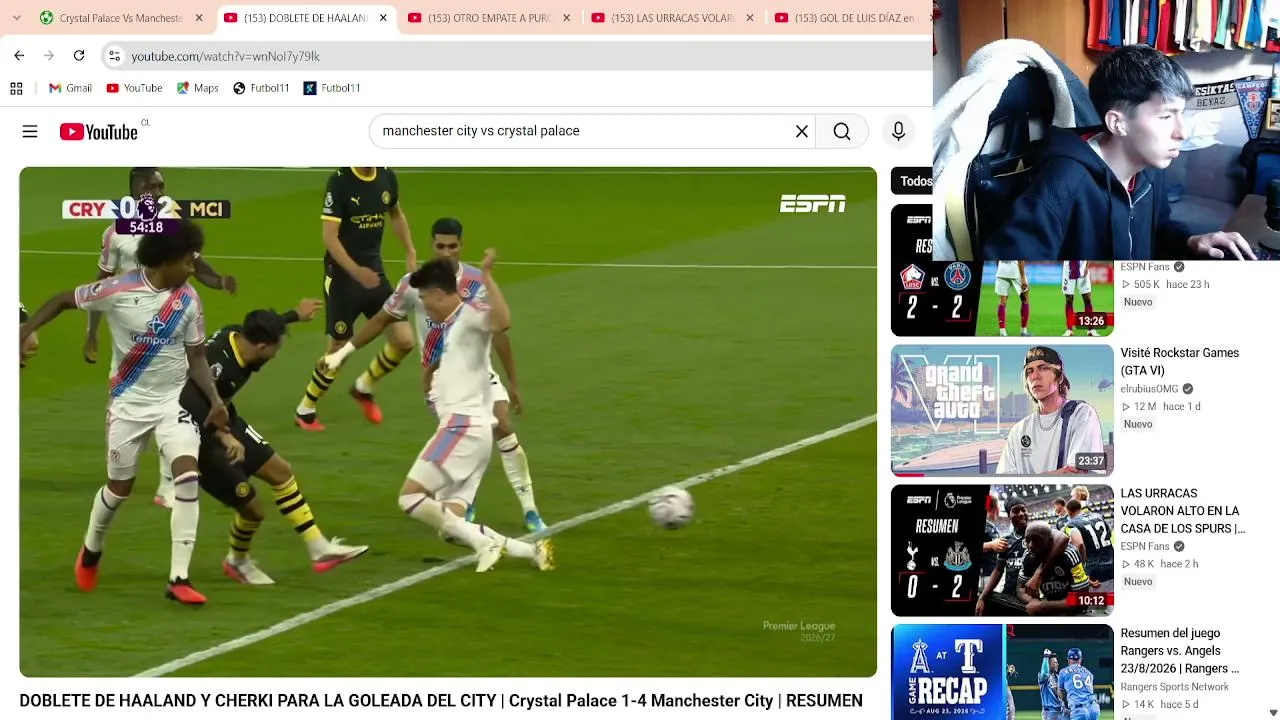Click the browser forward arrow

click(49, 56)
